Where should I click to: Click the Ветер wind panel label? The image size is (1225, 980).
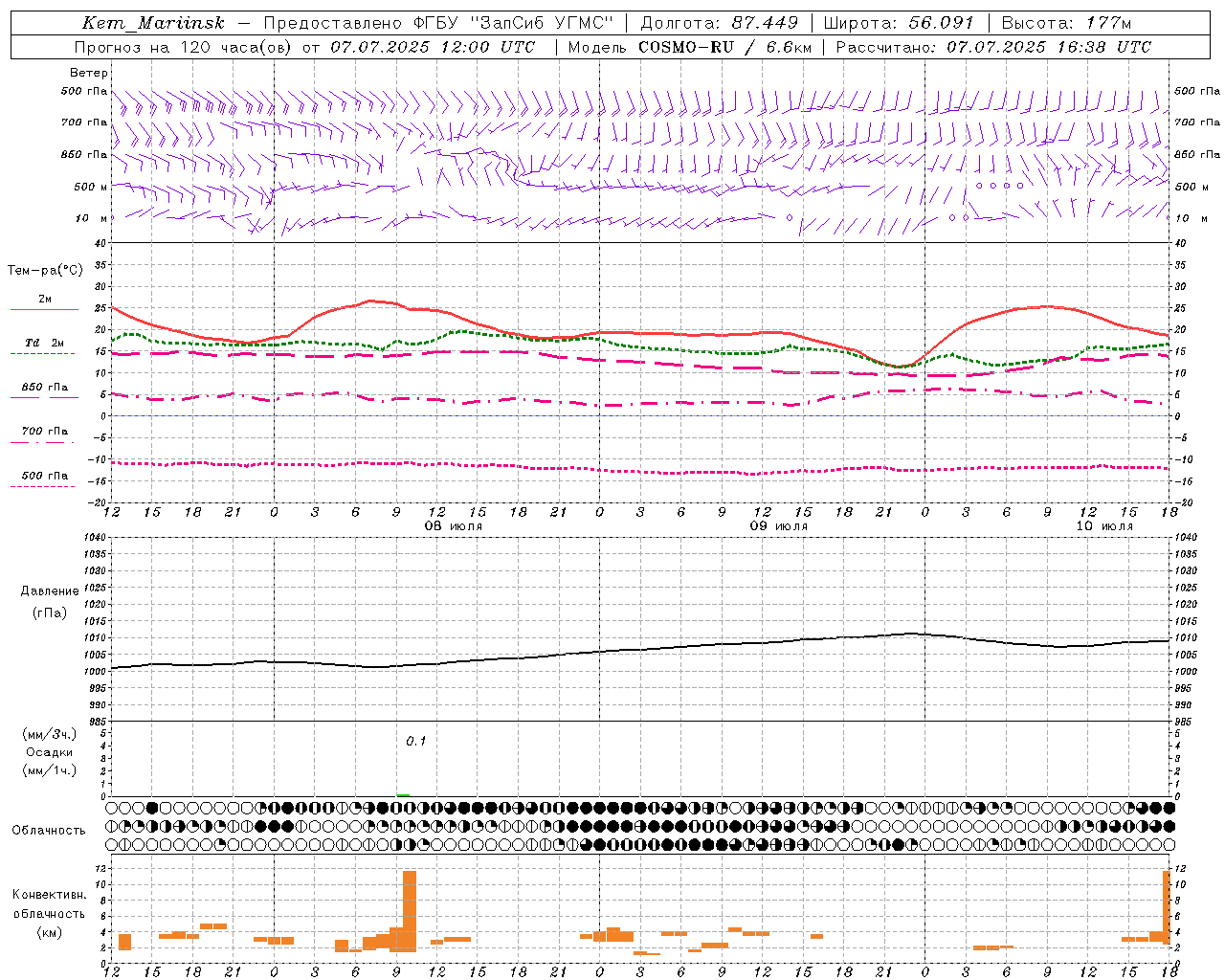click(89, 73)
